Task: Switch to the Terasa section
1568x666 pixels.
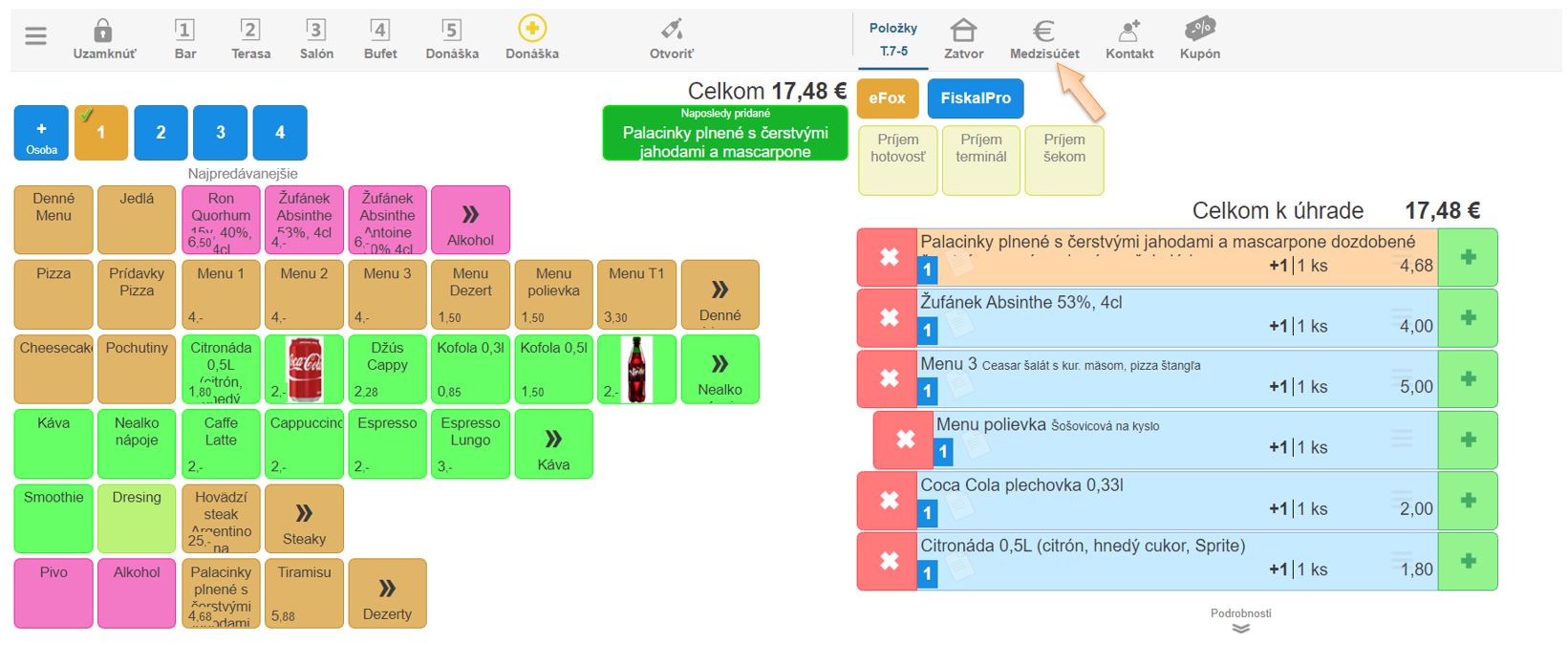Action: (250, 38)
